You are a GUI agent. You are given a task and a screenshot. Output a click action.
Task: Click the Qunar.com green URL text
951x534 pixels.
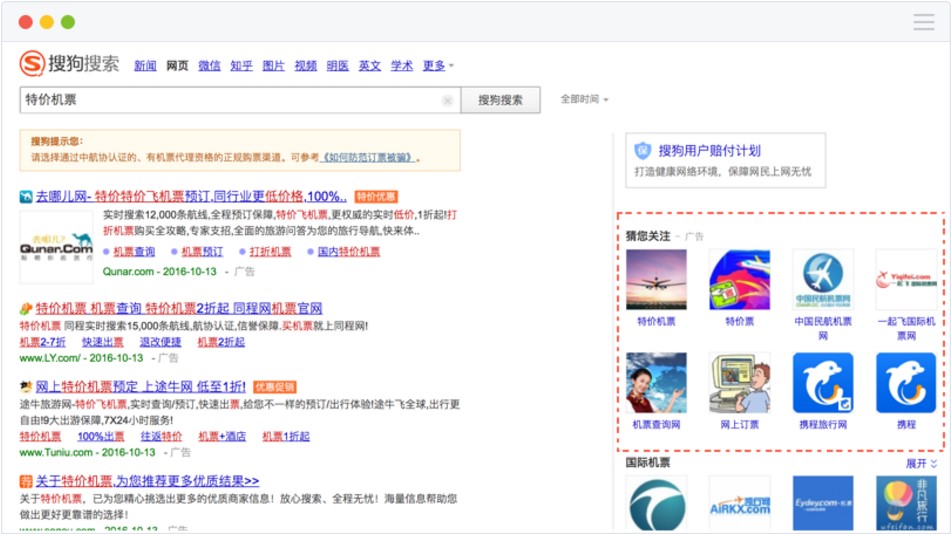pyautogui.click(x=160, y=271)
